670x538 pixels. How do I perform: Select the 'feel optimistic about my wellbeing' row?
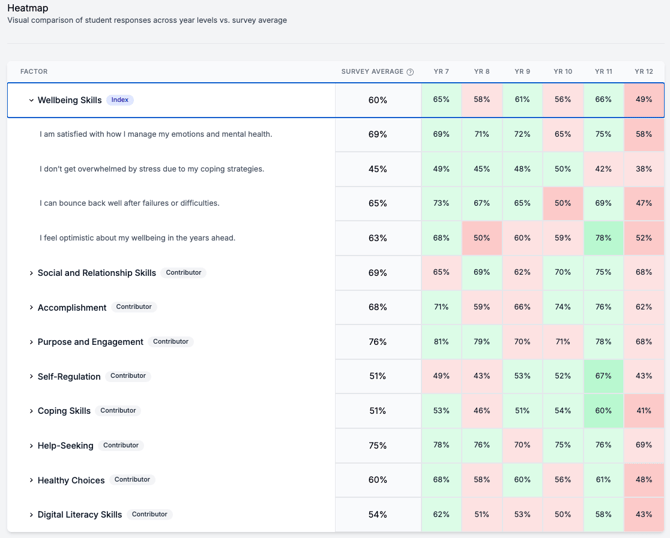click(335, 238)
